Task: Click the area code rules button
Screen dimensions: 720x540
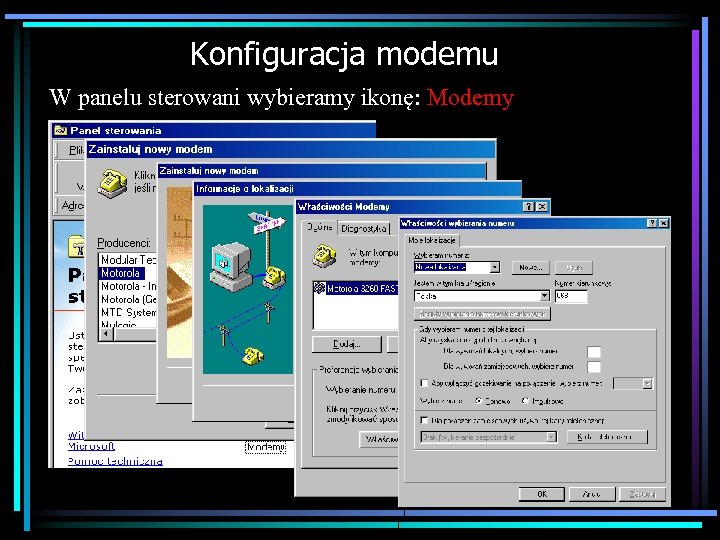Action: pyautogui.click(x=483, y=314)
